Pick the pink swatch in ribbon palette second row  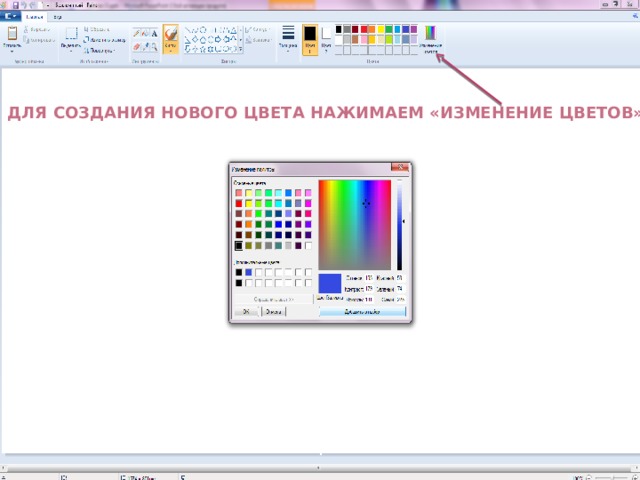(x=363, y=40)
